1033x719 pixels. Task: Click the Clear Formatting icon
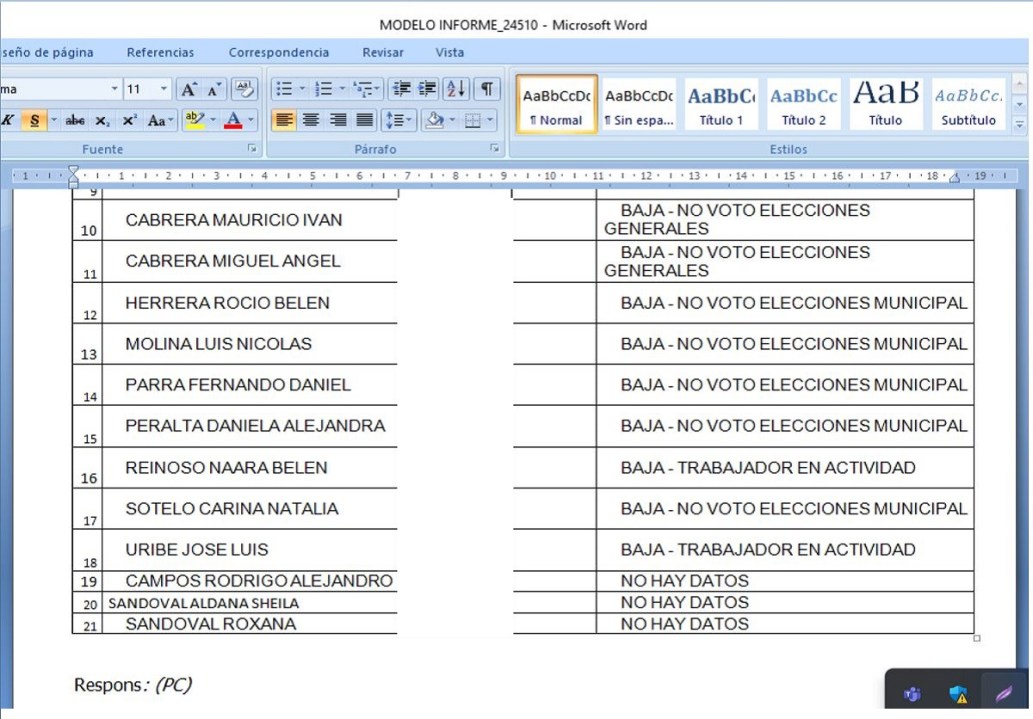[245, 89]
